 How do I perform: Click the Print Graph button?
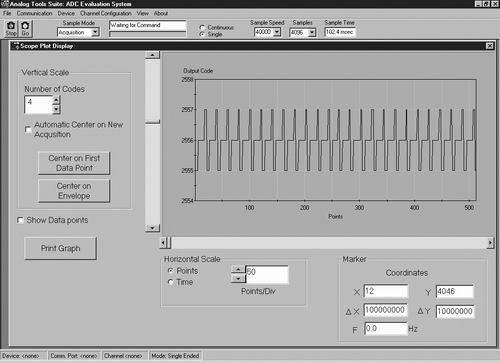point(60,248)
